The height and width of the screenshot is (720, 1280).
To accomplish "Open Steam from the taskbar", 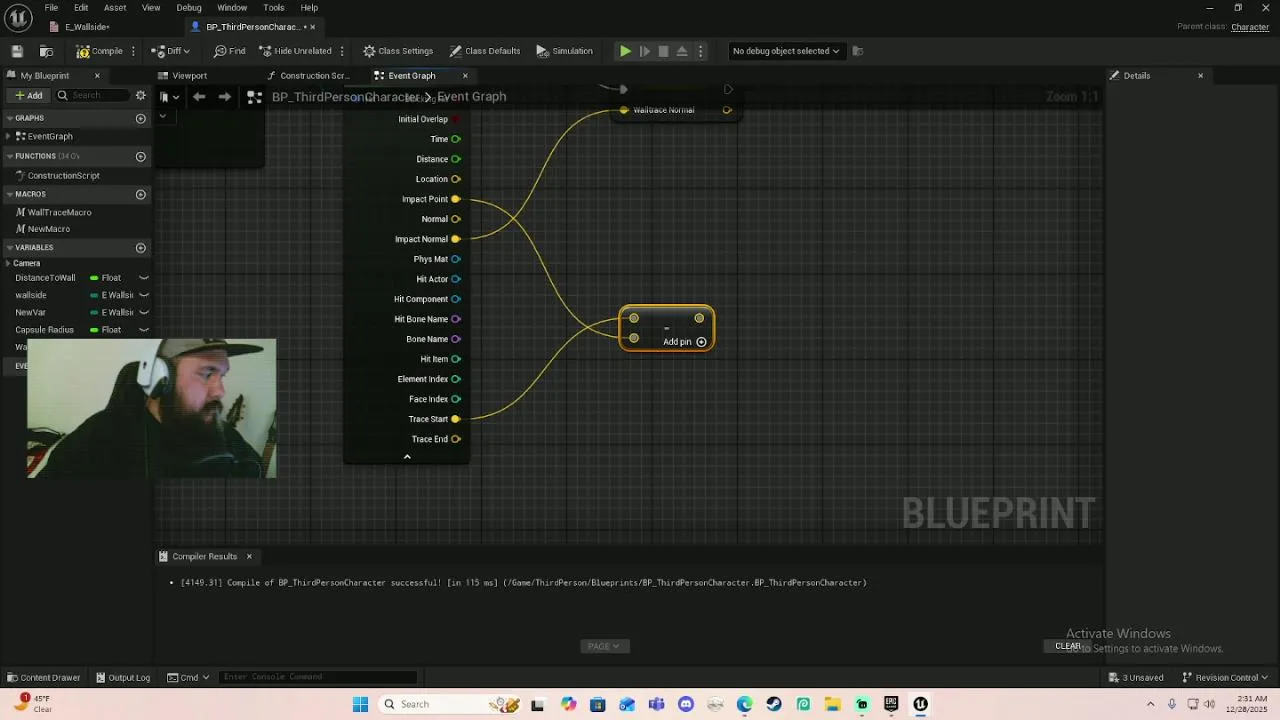I will [x=774, y=704].
